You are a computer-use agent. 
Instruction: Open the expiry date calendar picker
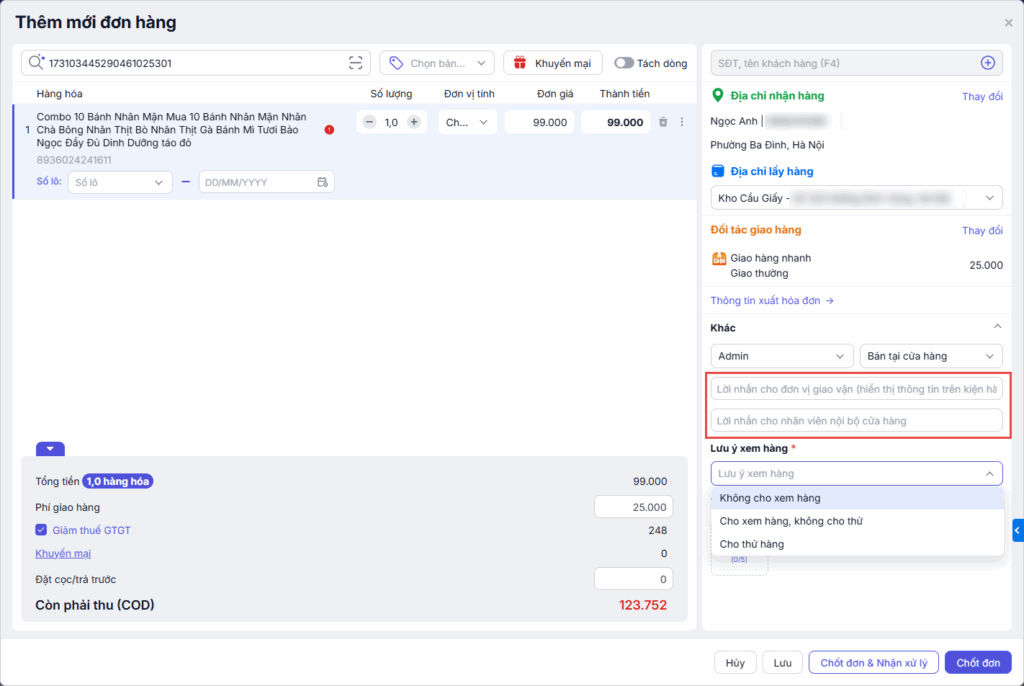point(322,182)
